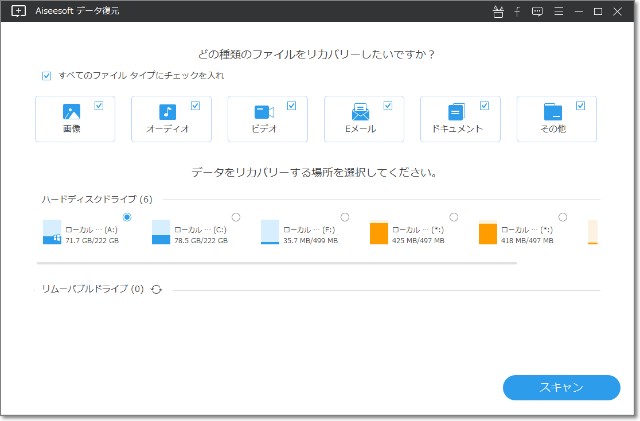Click the horizontal scrollbar under the drives
The width and height of the screenshot is (640, 421).
(x=276, y=264)
